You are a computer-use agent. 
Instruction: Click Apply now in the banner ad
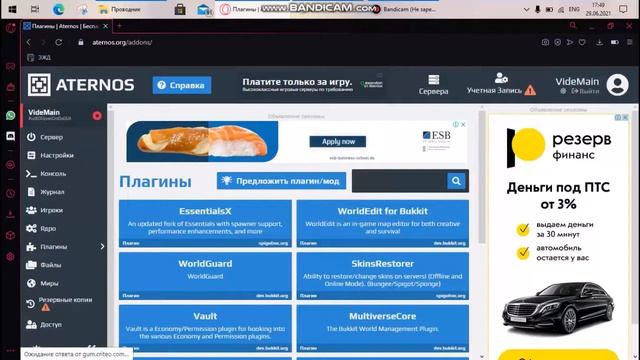(338, 142)
